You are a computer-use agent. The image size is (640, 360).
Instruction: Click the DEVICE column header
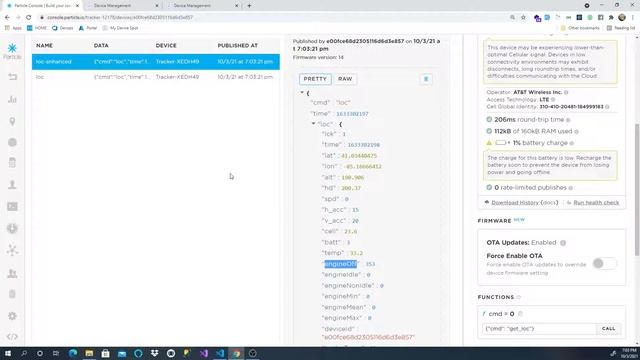click(166, 45)
